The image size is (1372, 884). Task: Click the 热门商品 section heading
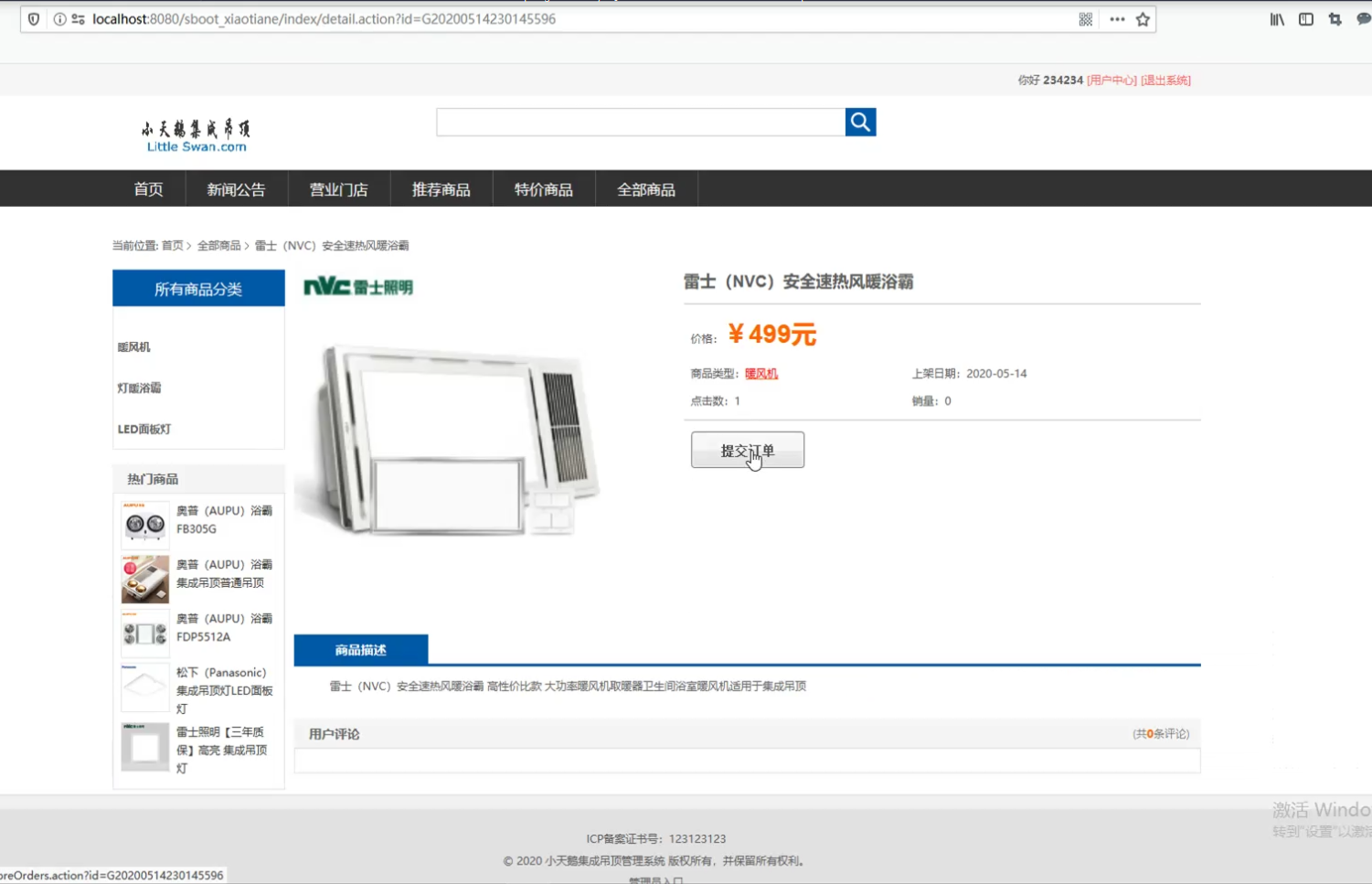153,479
